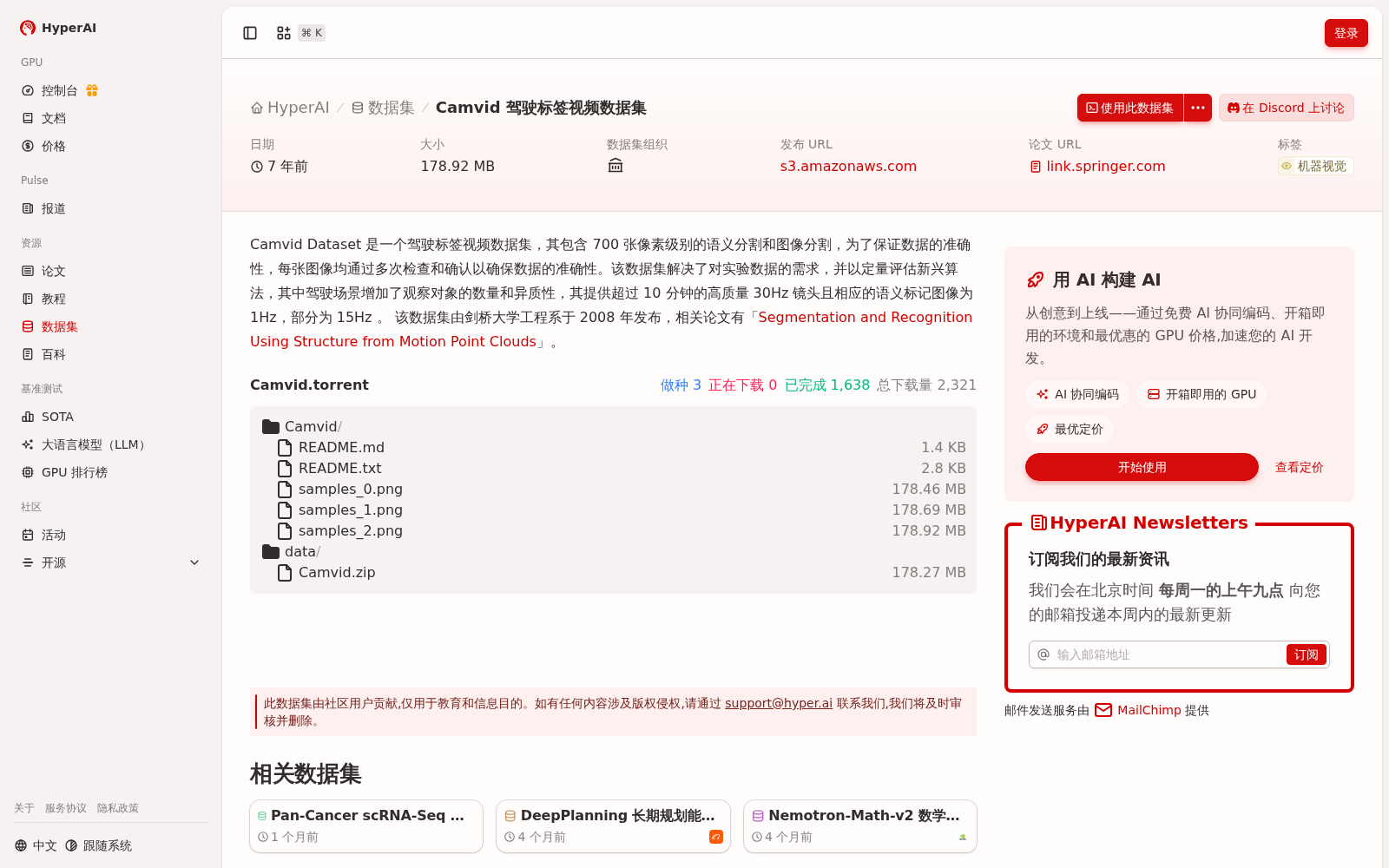The height and width of the screenshot is (868, 1389).
Task: Select Camvid.zip file
Action: click(613, 572)
